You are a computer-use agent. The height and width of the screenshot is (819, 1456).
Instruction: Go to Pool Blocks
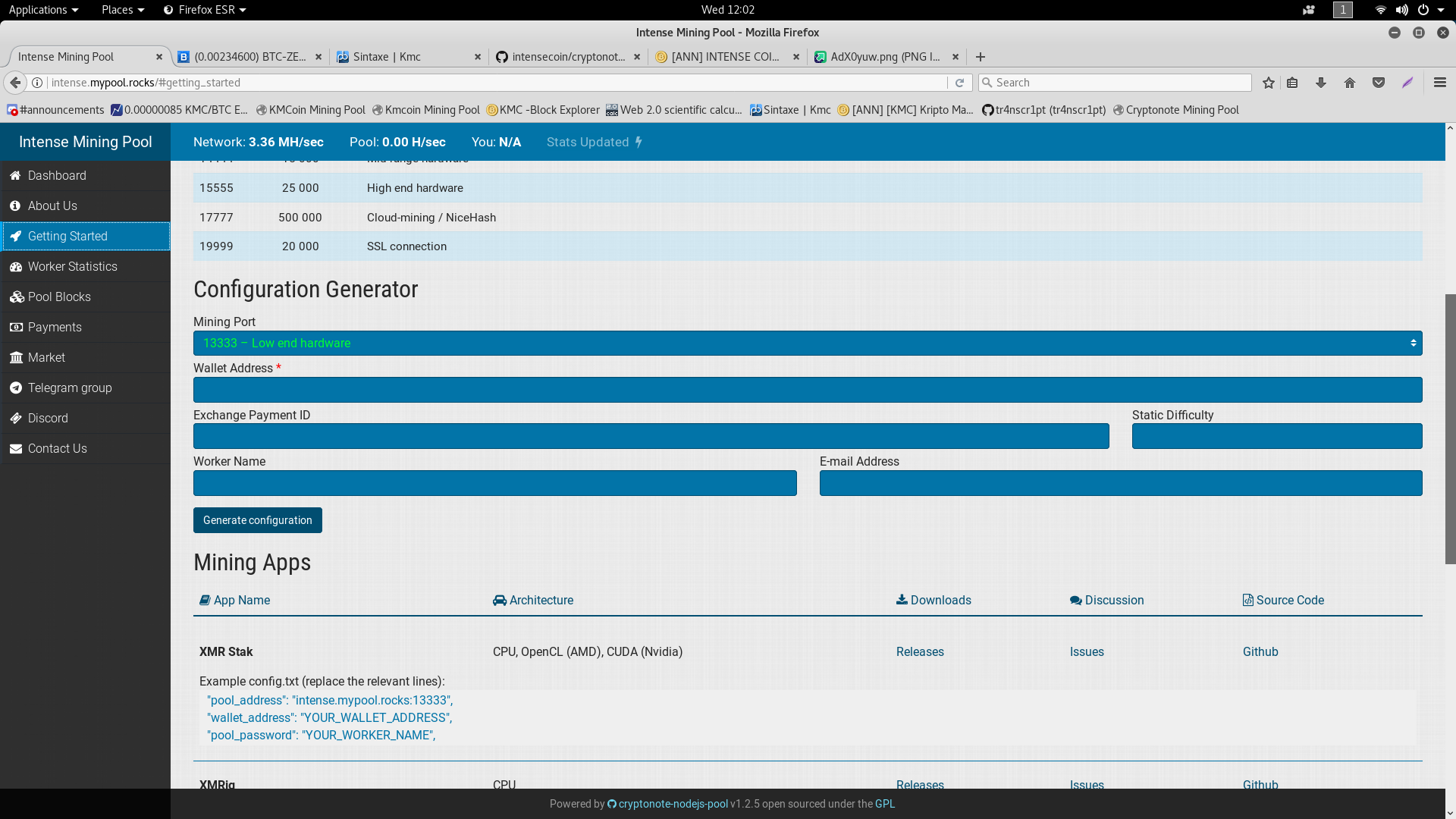(x=85, y=297)
